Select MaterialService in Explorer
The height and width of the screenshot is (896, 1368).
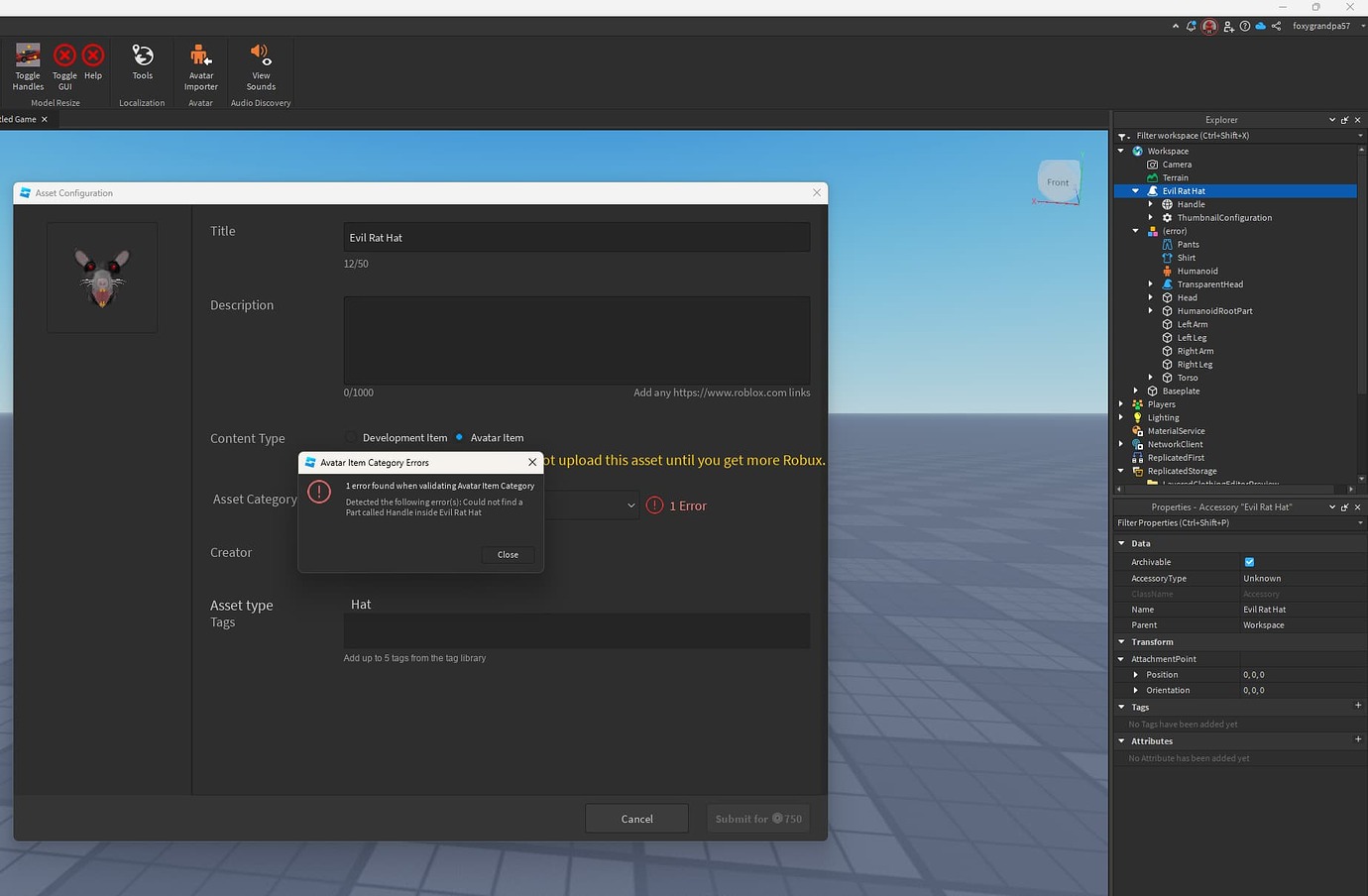pyautogui.click(x=1176, y=431)
